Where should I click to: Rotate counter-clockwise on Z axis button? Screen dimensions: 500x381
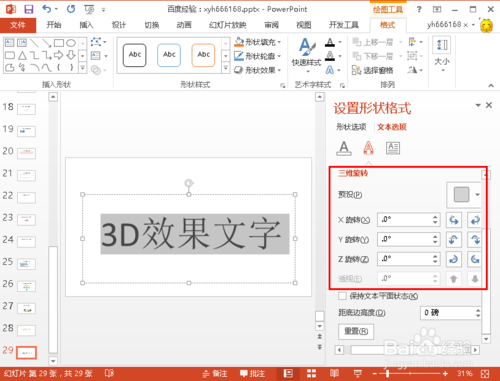coord(475,259)
